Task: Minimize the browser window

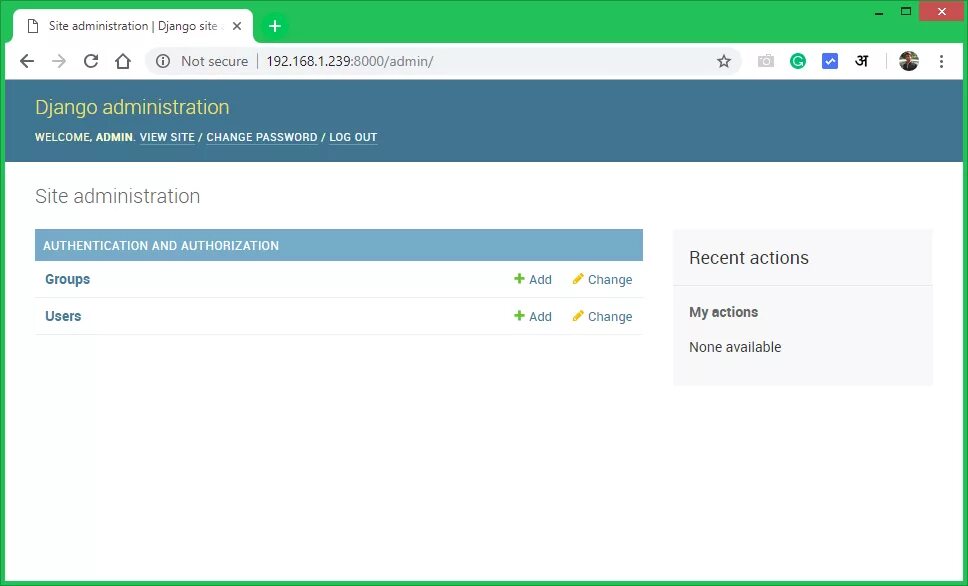Action: coord(879,12)
